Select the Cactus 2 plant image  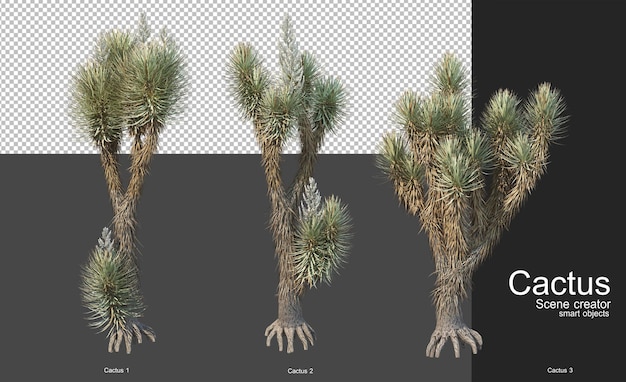coord(289,184)
